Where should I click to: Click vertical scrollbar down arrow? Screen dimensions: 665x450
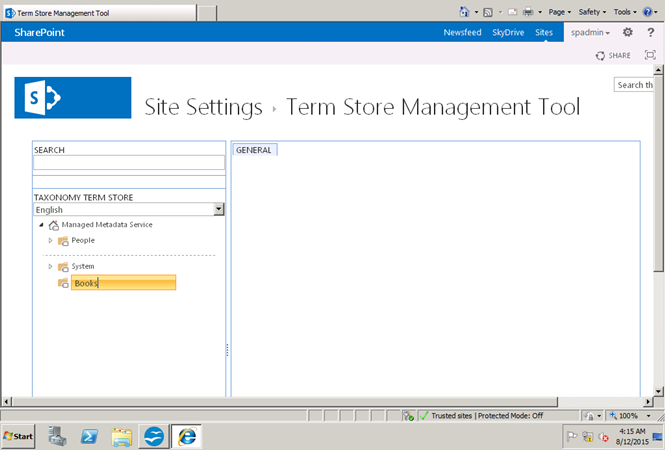(x=658, y=391)
